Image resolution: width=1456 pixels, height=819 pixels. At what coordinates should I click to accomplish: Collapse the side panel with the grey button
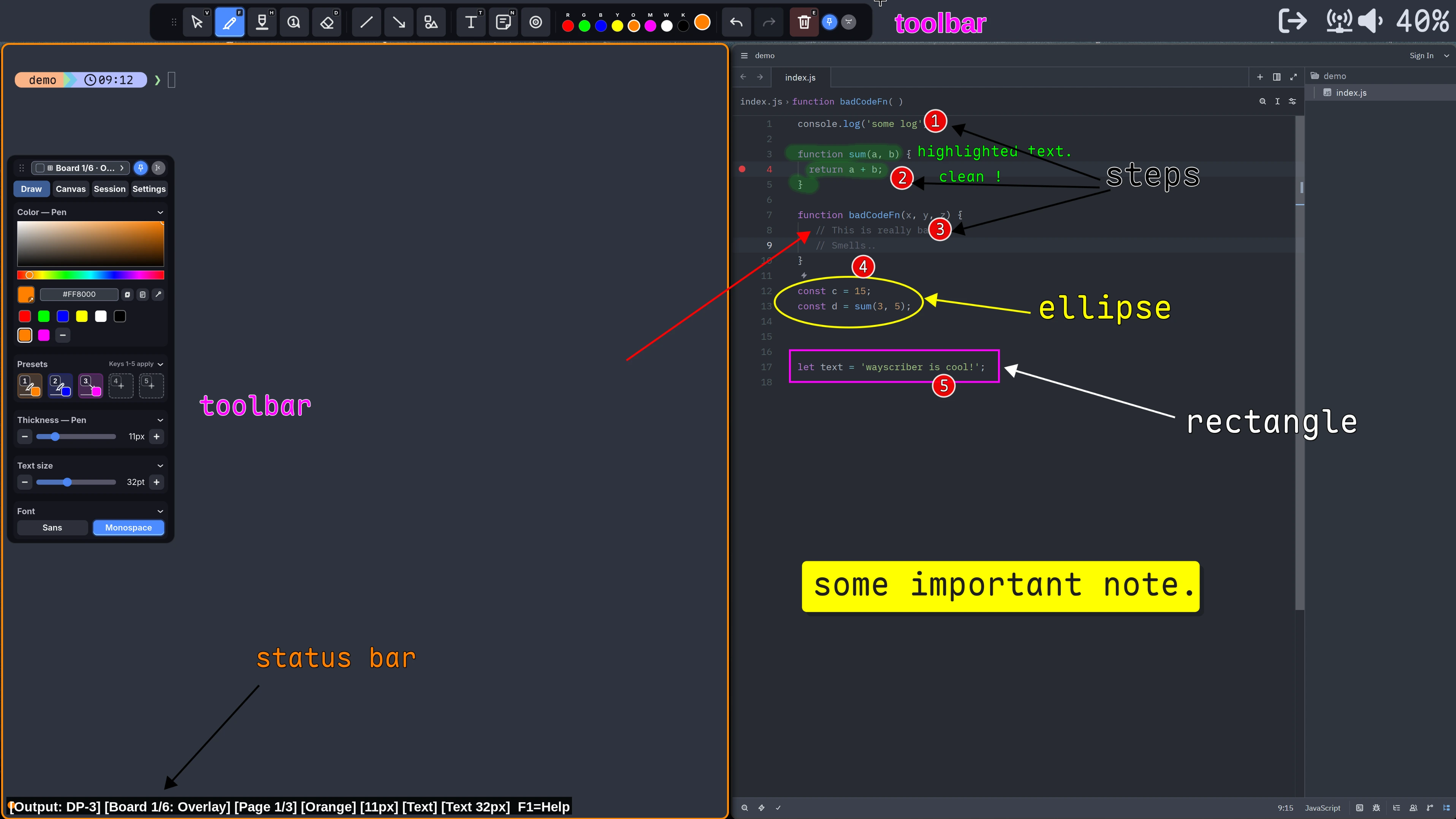coord(158,168)
